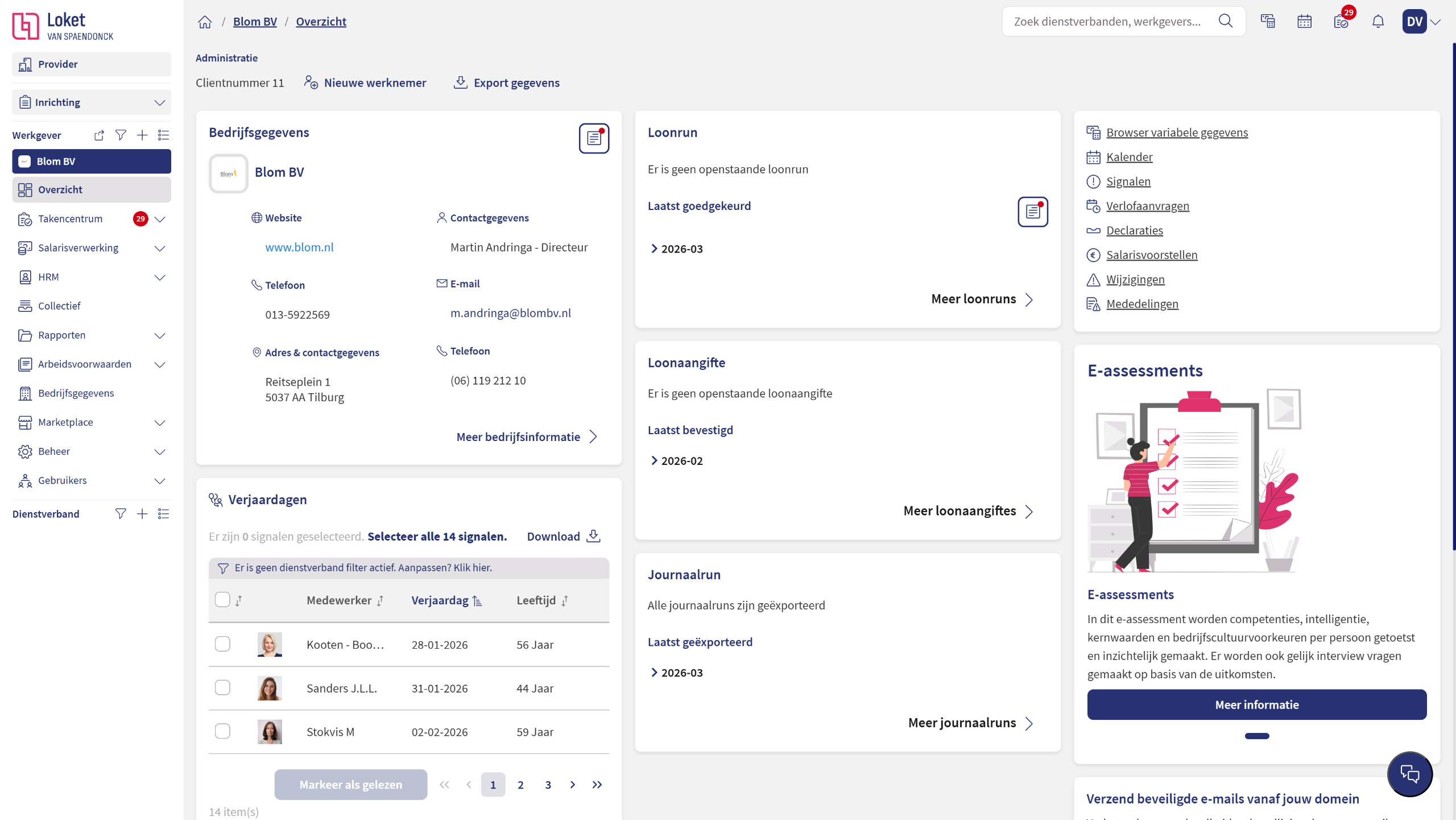Click the E-assessments carousel indicator
This screenshot has height=820, width=1456.
1256,736
